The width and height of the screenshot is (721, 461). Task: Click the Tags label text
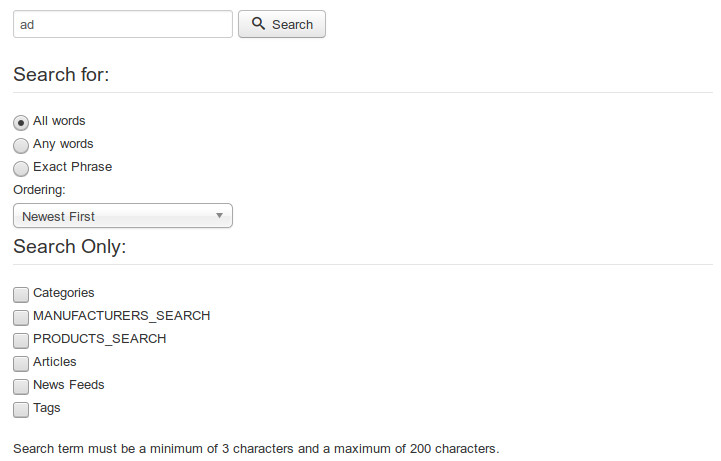46,408
